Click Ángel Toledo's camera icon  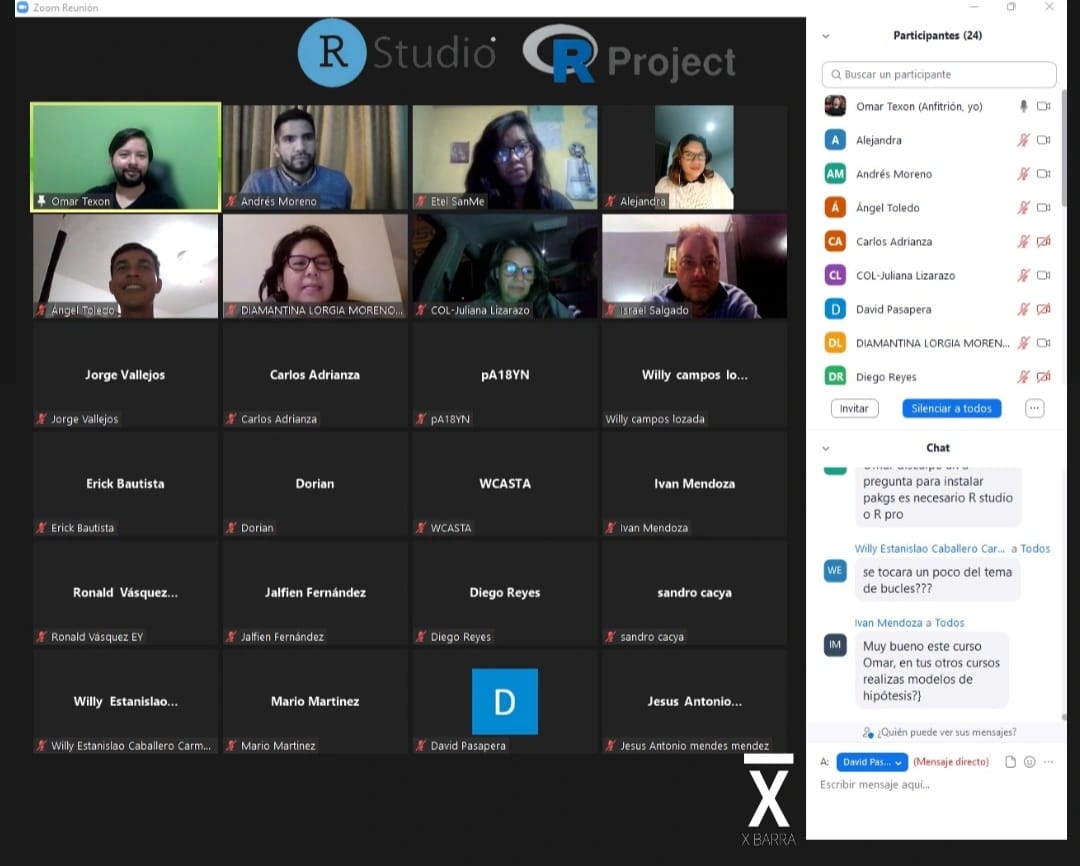tap(1043, 207)
